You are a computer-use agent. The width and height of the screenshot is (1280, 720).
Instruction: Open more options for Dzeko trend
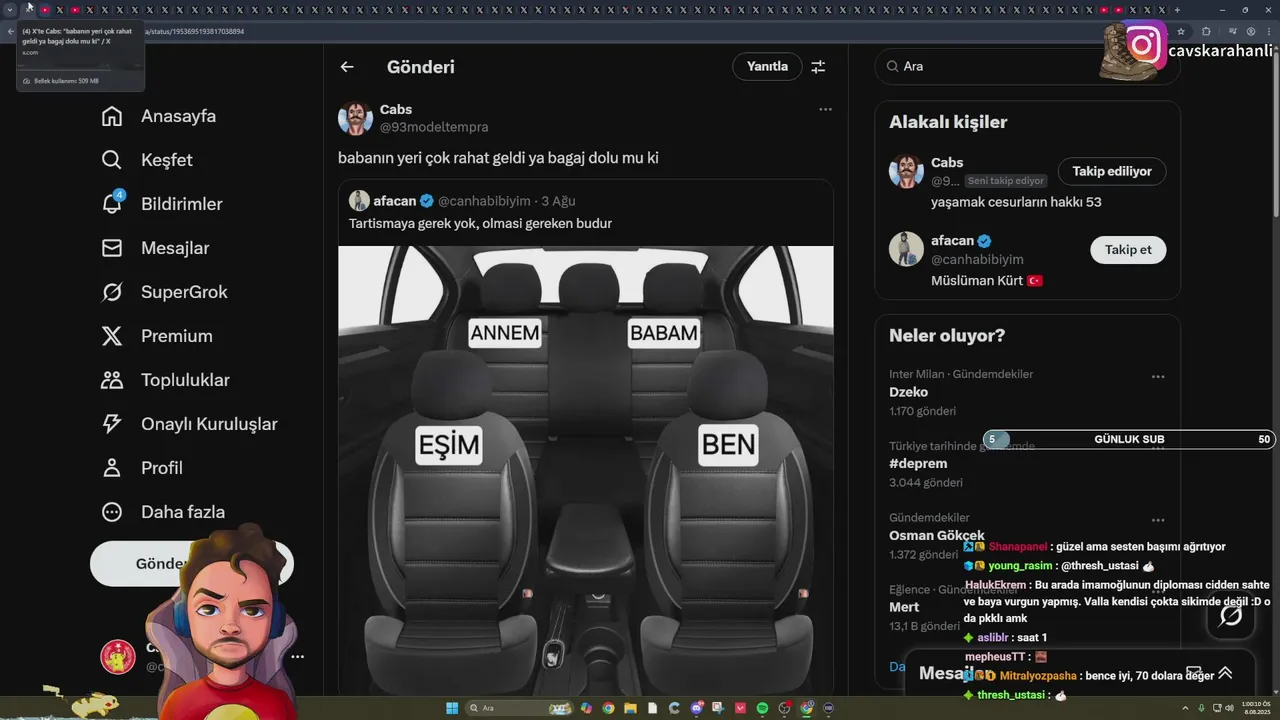pyautogui.click(x=1157, y=377)
